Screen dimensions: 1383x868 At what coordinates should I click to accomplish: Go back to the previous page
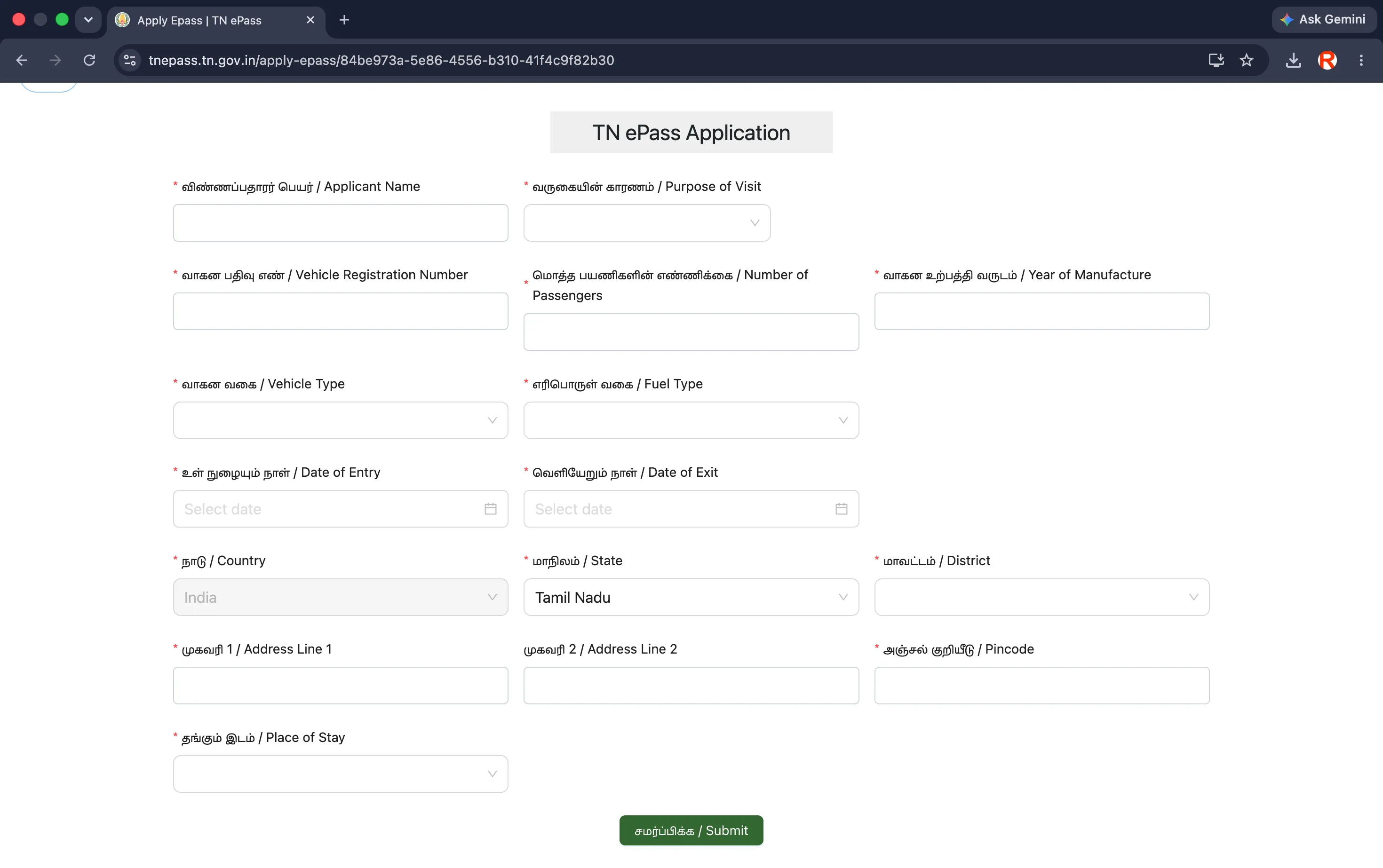(22, 60)
